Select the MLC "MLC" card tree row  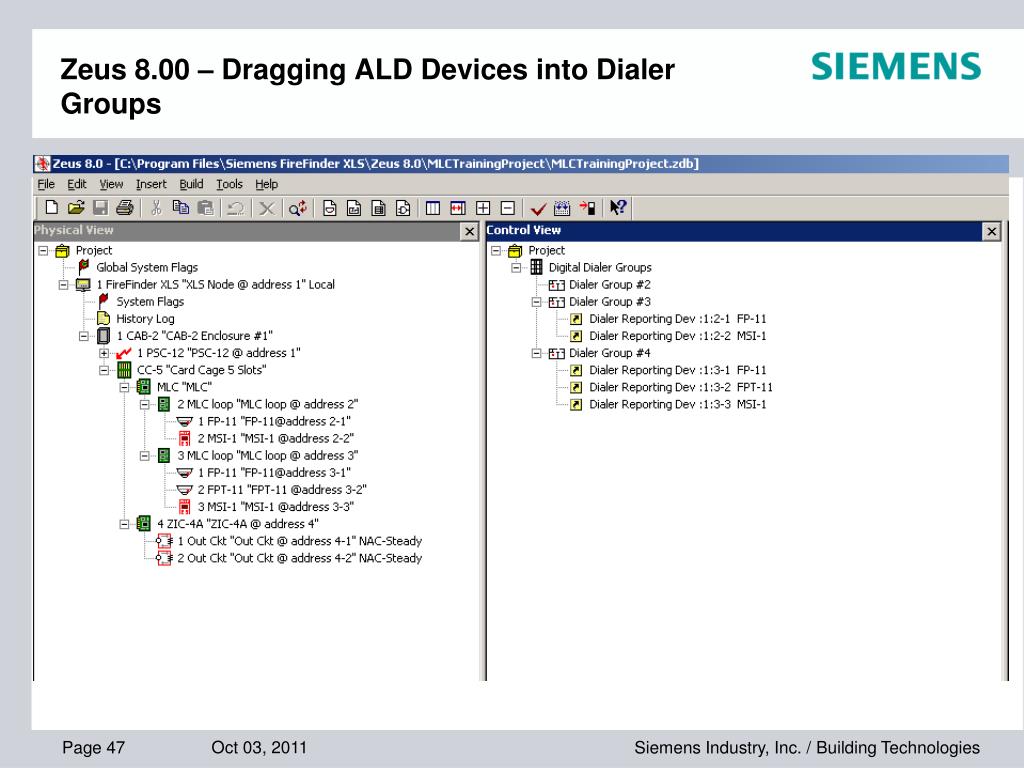[184, 387]
